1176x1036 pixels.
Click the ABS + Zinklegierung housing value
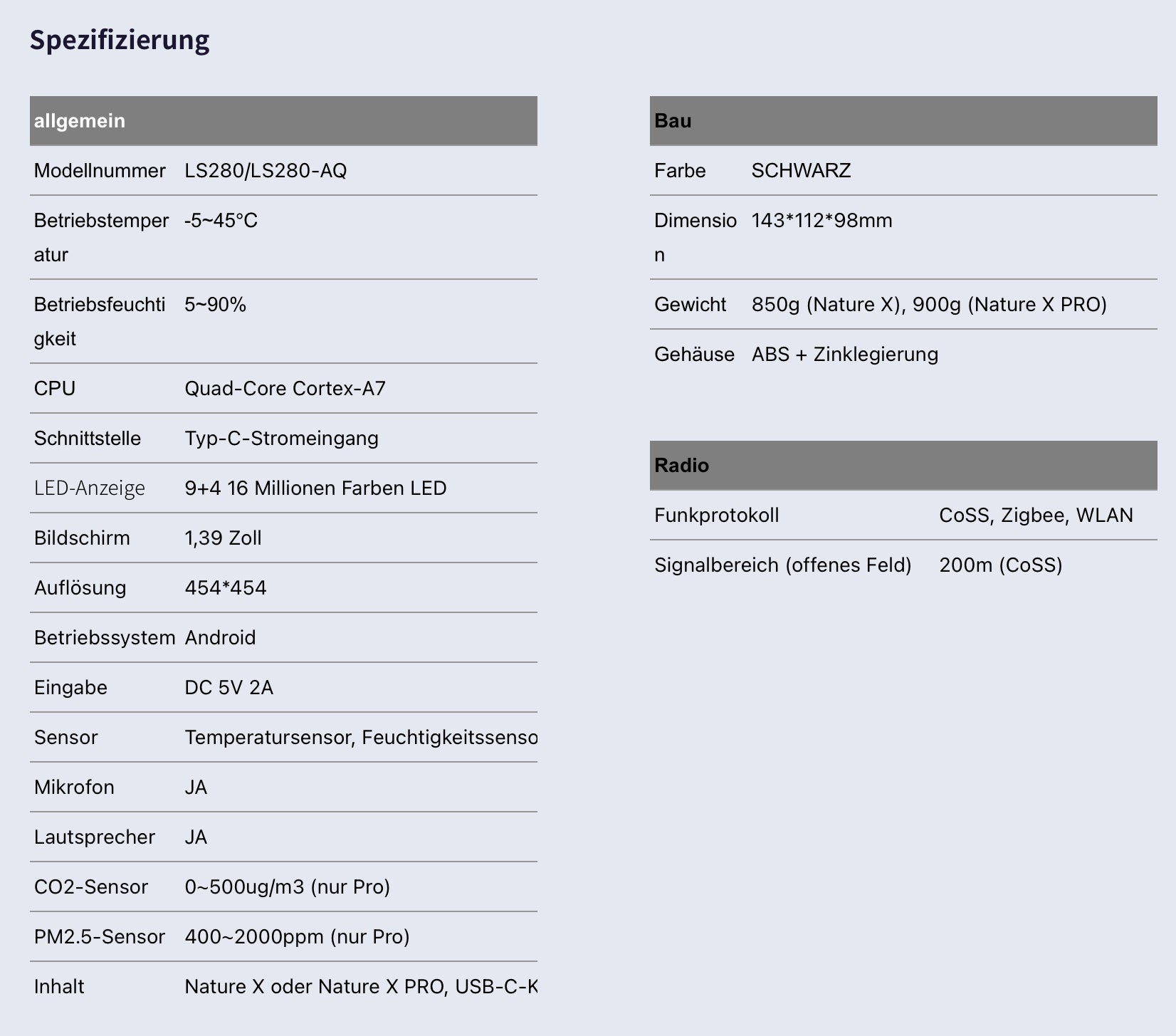click(x=844, y=355)
